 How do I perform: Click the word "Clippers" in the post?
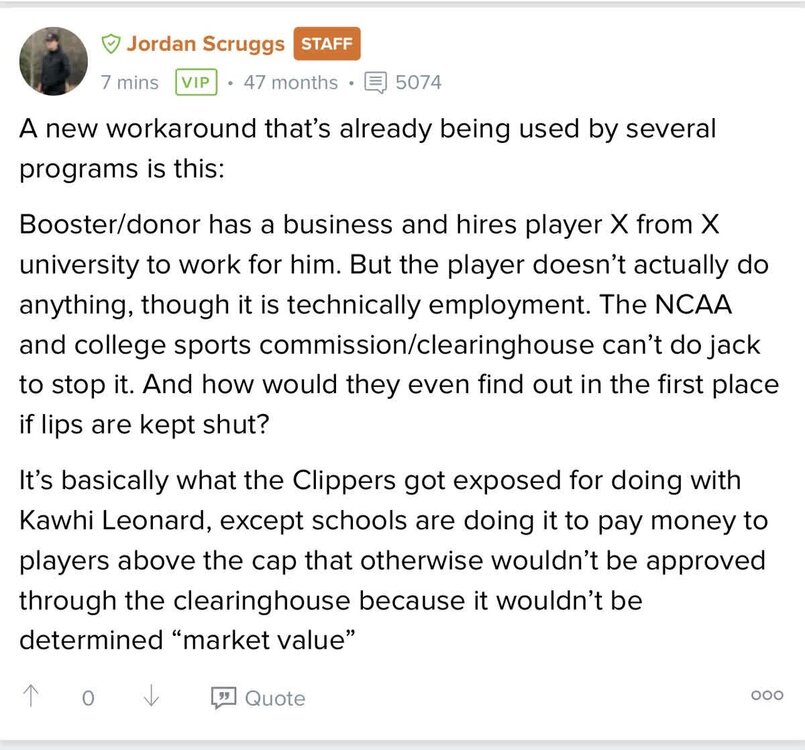[x=352, y=480]
